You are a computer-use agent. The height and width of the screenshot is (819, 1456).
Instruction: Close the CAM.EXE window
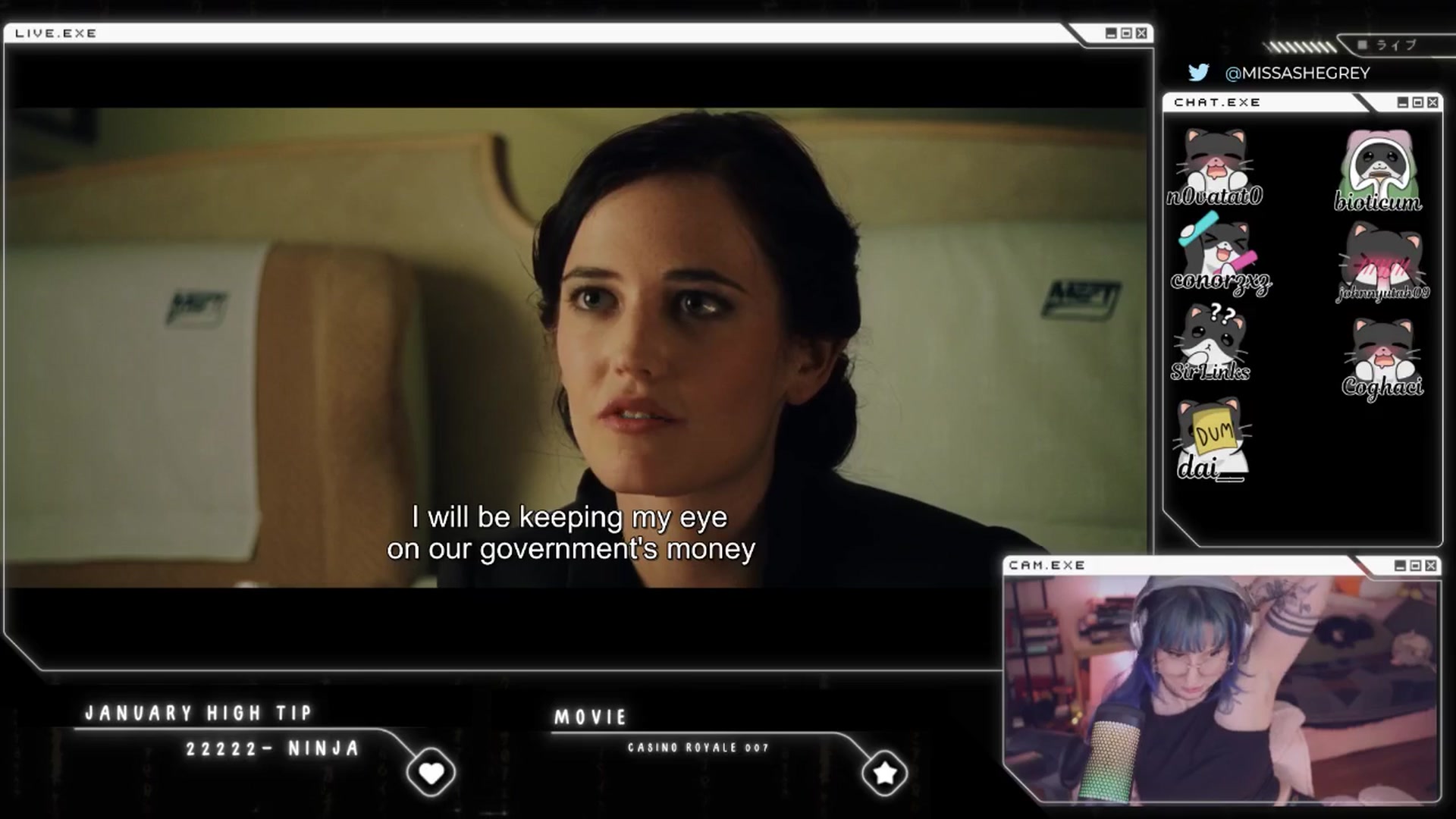[1430, 566]
